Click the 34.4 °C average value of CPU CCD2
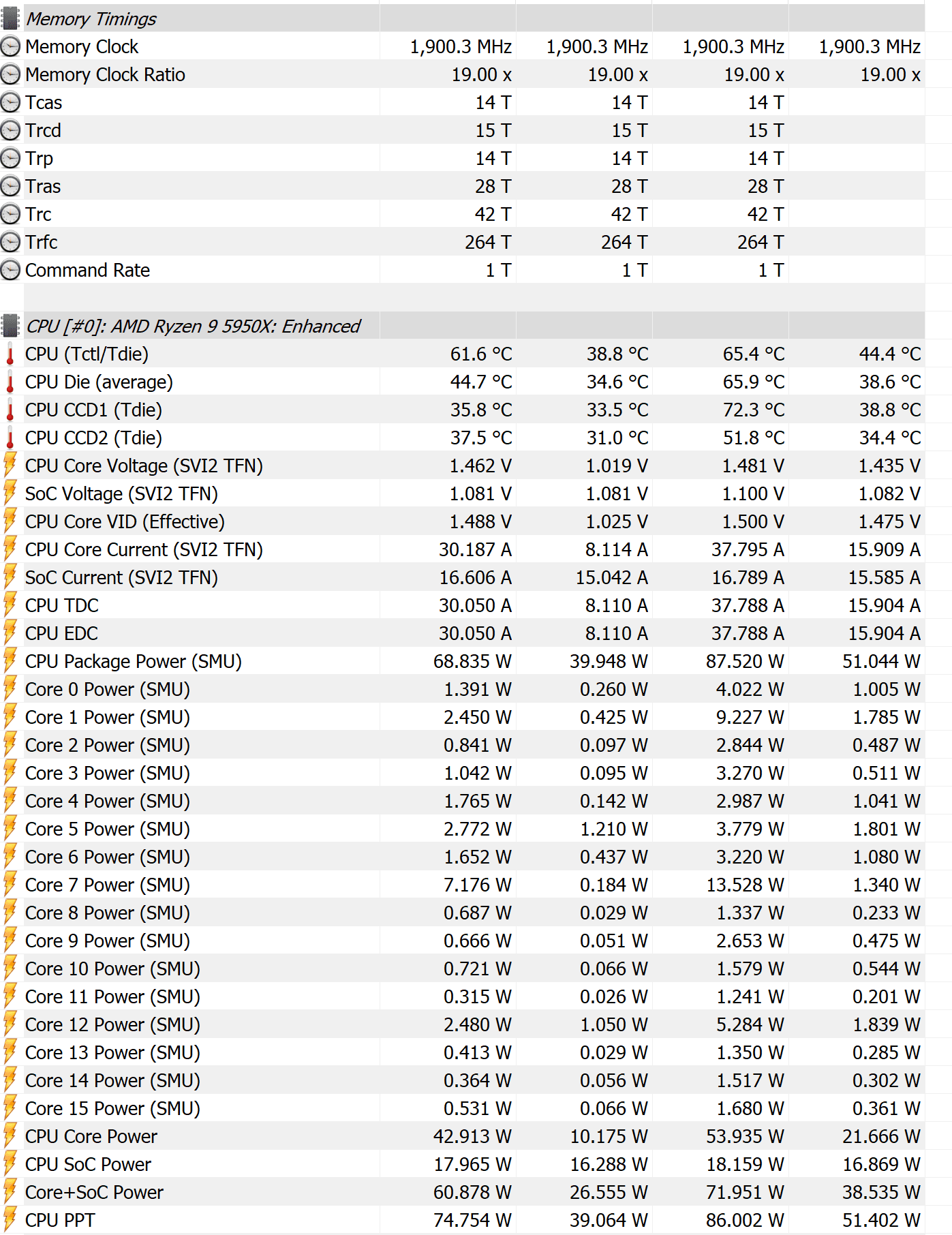Viewport: 952px width, 1235px height. click(890, 438)
